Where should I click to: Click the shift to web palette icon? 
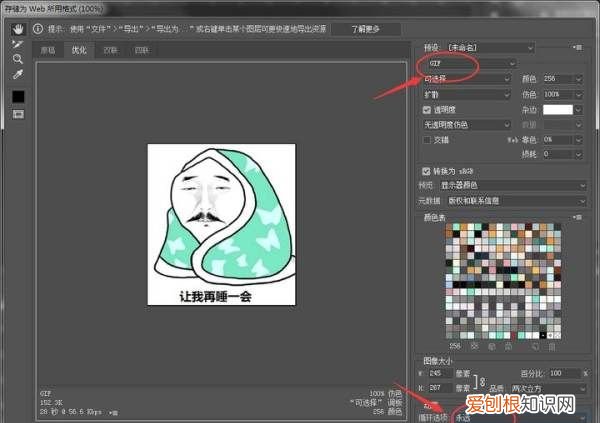pyautogui.click(x=492, y=347)
